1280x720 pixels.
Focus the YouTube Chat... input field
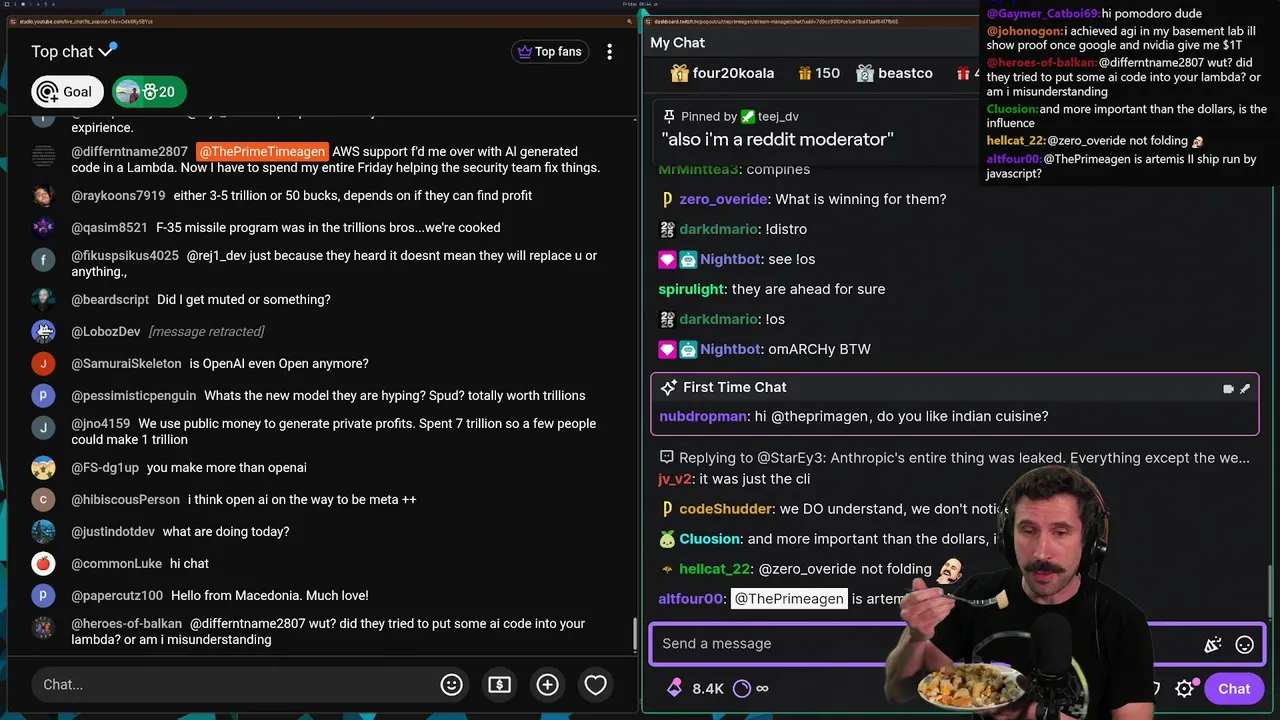pyautogui.click(x=230, y=685)
